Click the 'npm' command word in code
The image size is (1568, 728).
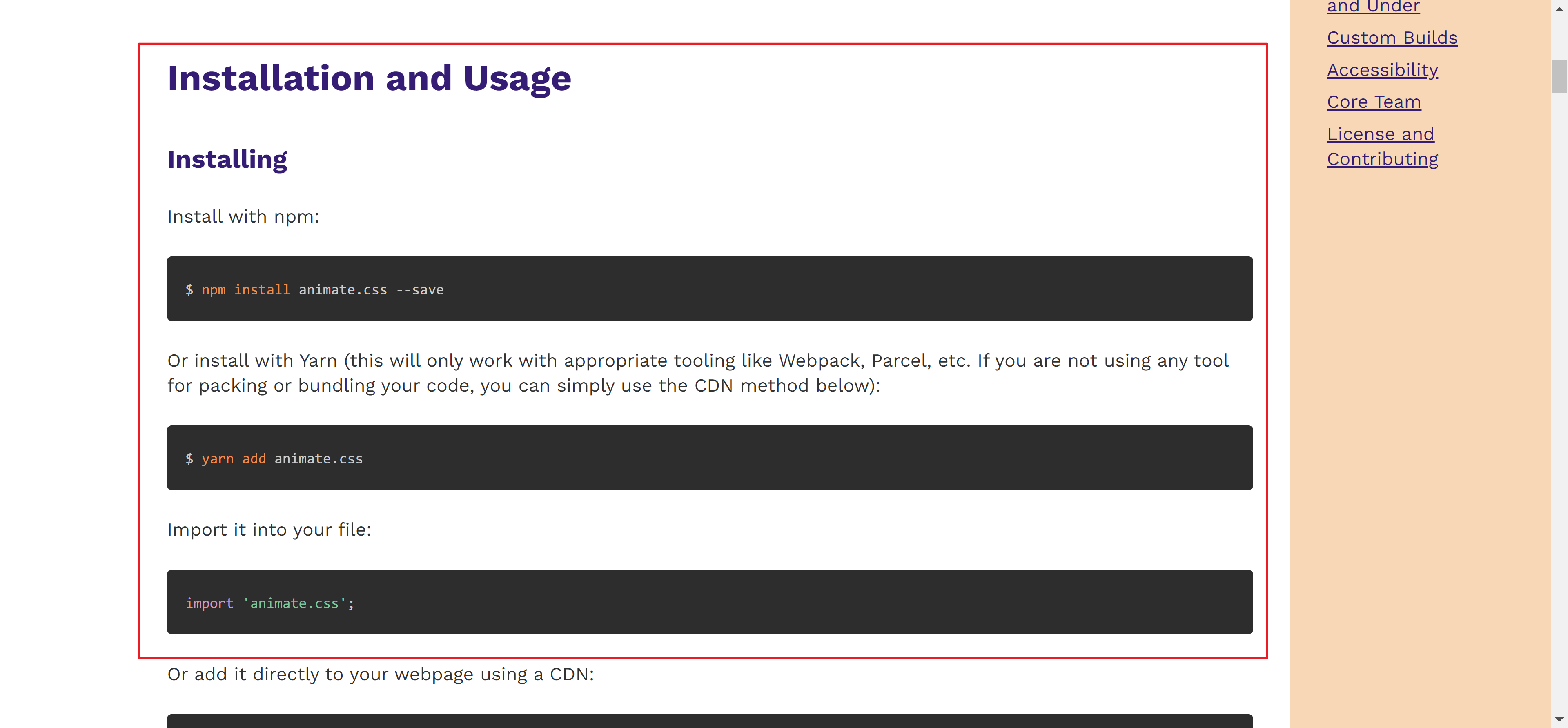point(214,290)
